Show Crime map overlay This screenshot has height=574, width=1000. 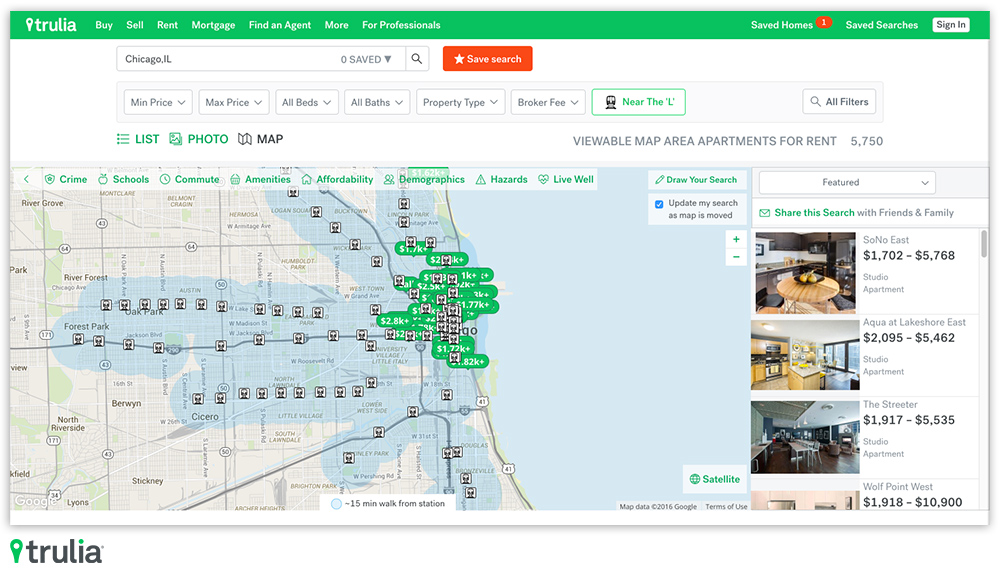point(66,179)
